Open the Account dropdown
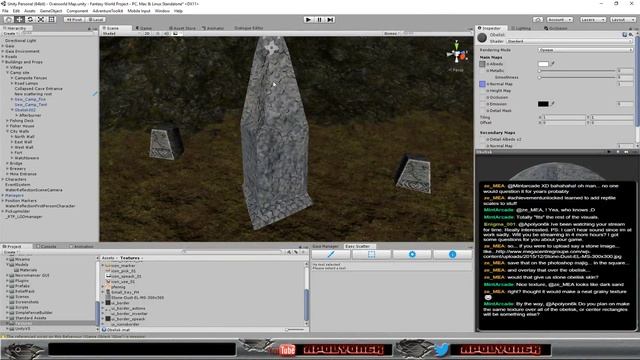Viewport: 640px width, 360px height. [560, 19]
